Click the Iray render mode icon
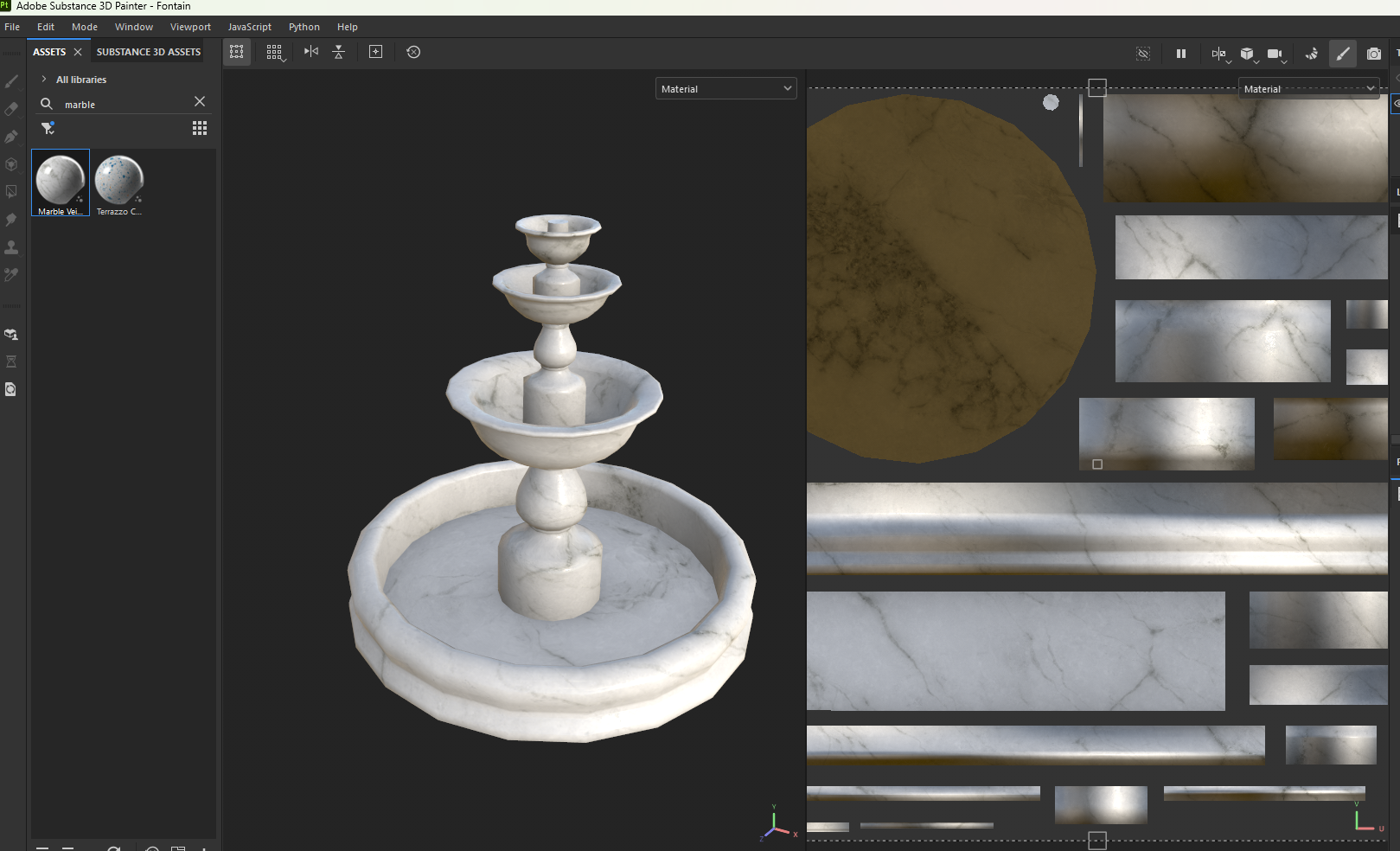 (x=1312, y=54)
